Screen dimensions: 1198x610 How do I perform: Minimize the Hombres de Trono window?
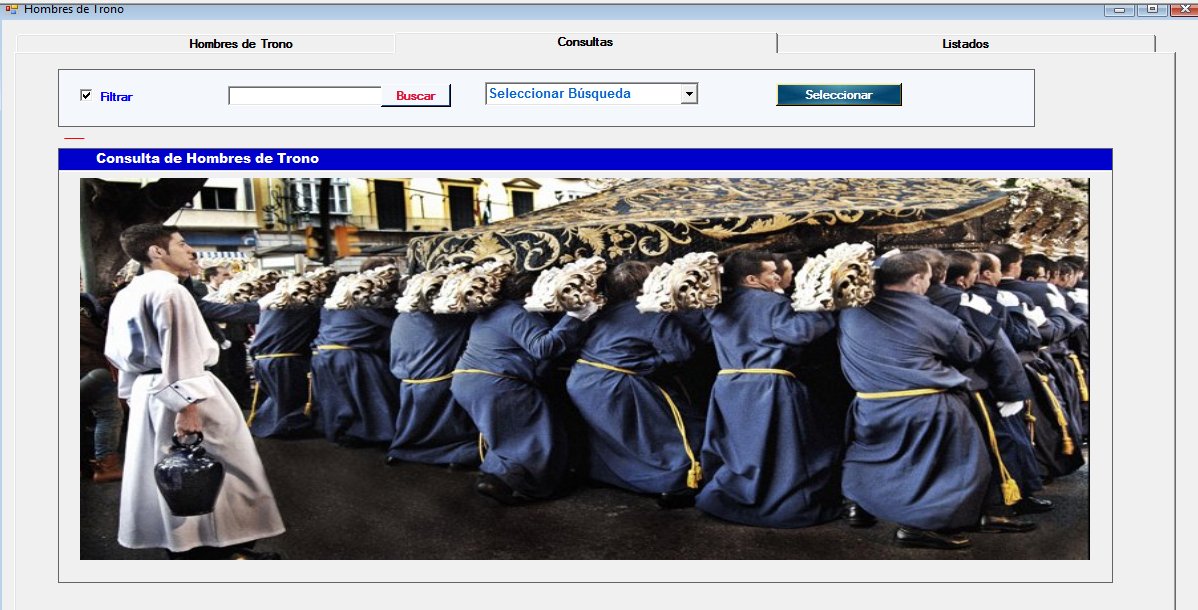point(1118,9)
